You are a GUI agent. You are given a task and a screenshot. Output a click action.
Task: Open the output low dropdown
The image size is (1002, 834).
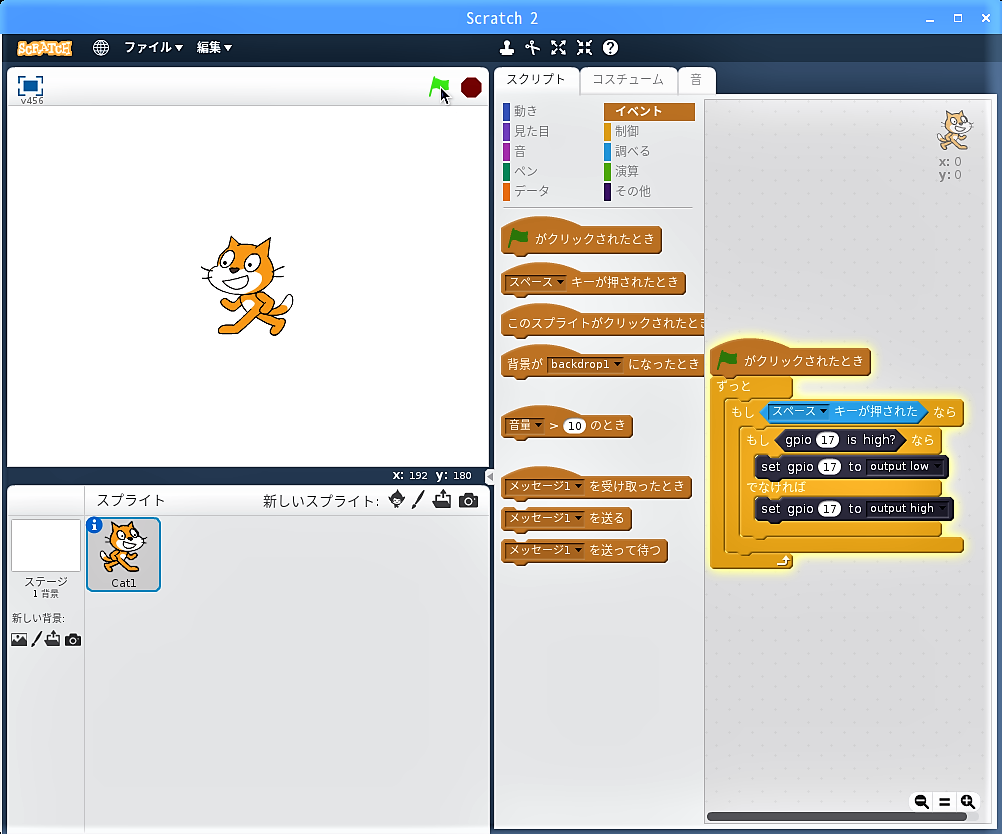(x=905, y=467)
